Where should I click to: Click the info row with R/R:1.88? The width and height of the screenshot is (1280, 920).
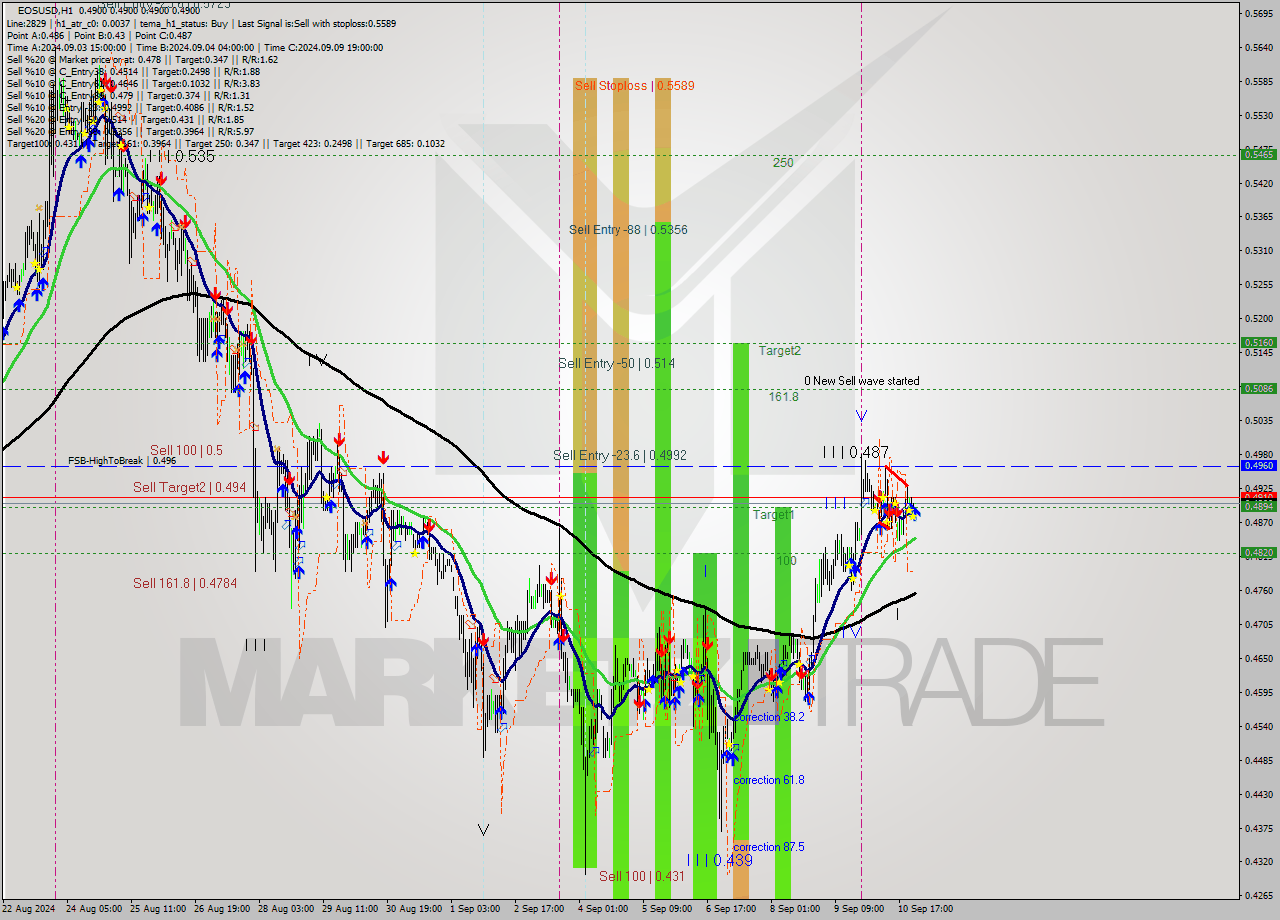pos(133,71)
